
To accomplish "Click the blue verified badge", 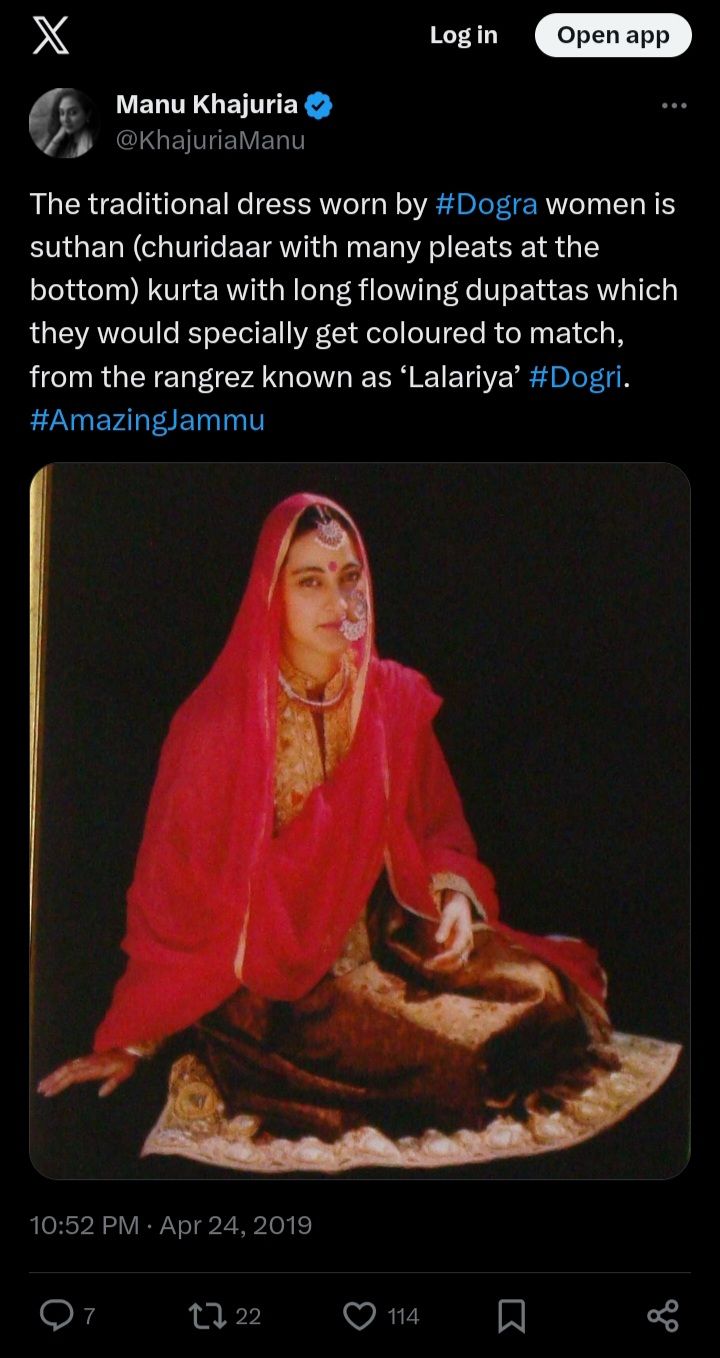I will coord(319,104).
